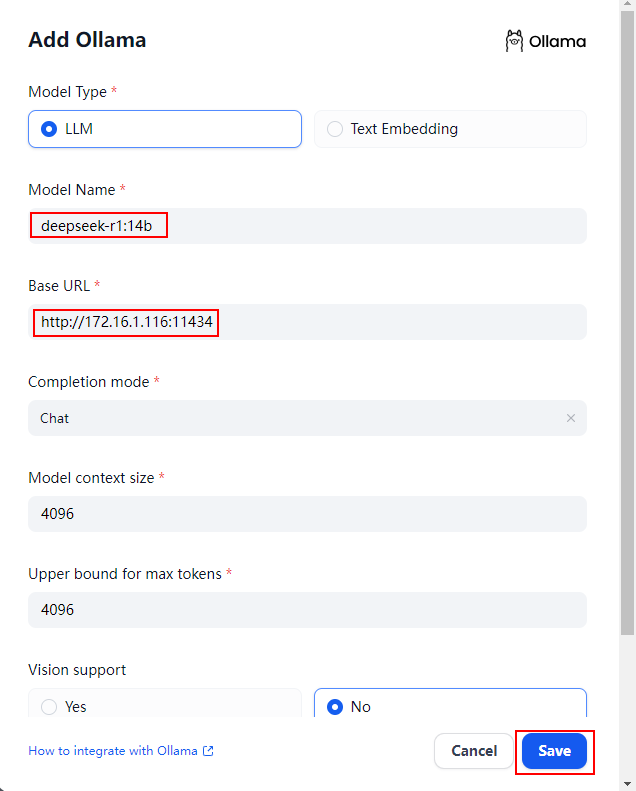Click the vertical scrollbar thumb

pos(627,323)
